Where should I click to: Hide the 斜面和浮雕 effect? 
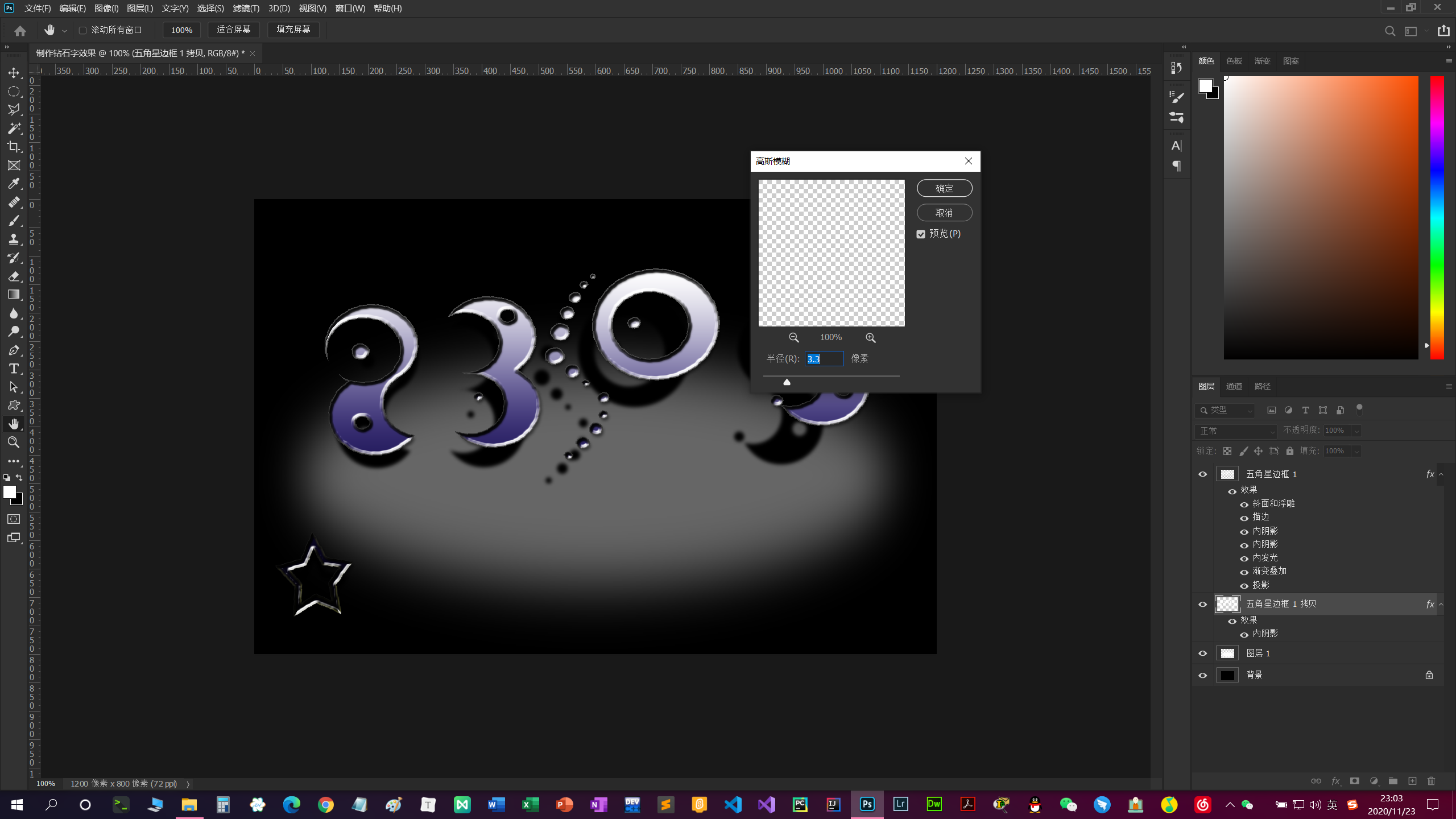tap(1244, 504)
